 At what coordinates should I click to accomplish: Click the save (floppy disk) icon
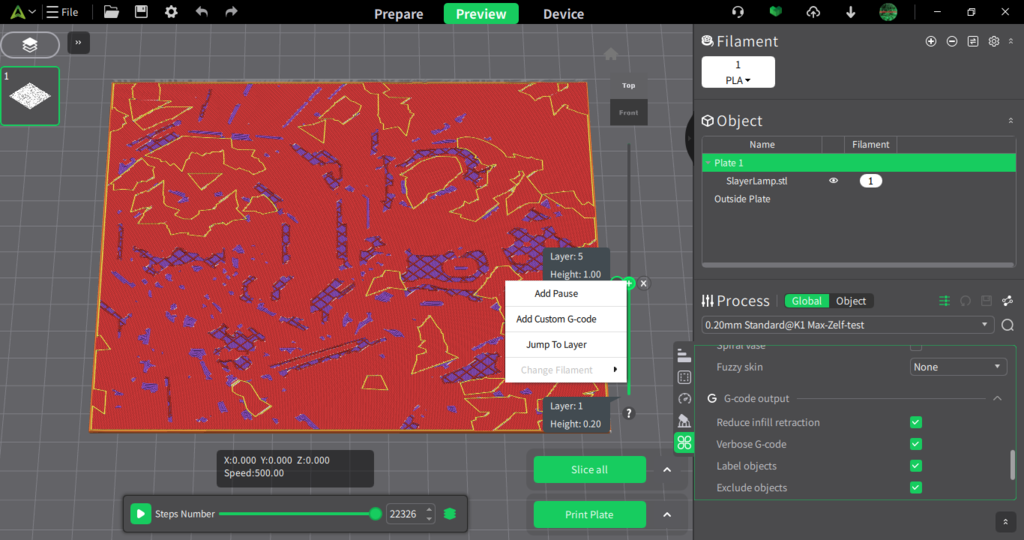click(x=141, y=12)
